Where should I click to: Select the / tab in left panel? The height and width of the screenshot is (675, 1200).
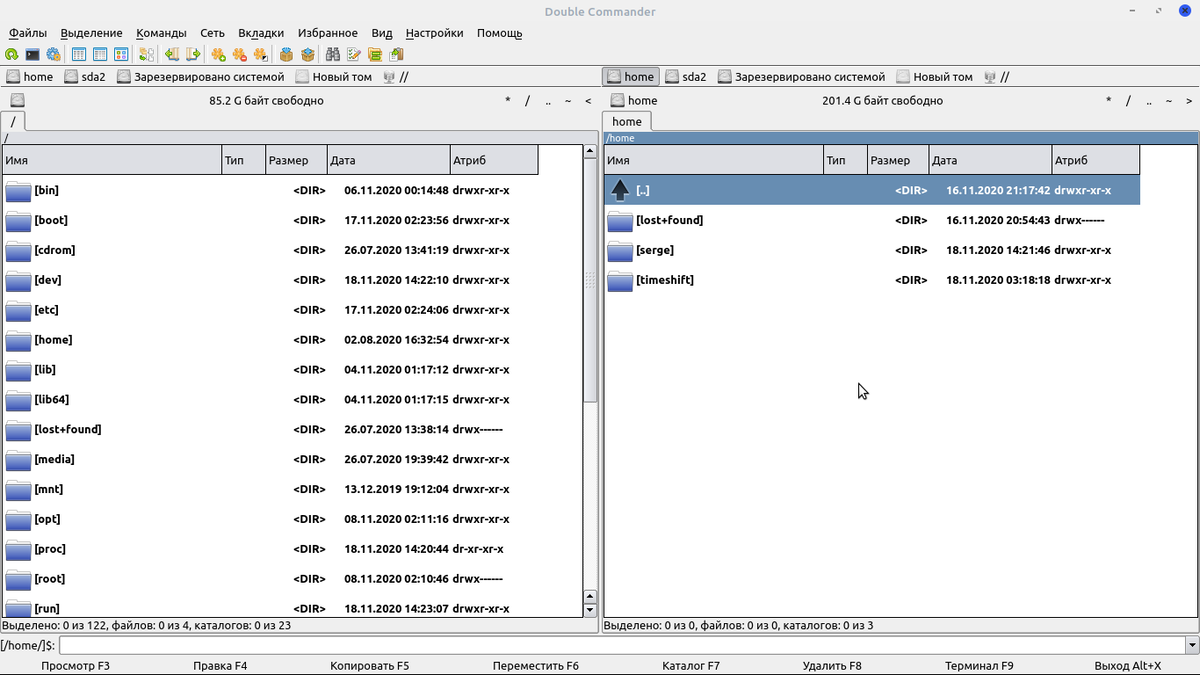click(13, 122)
